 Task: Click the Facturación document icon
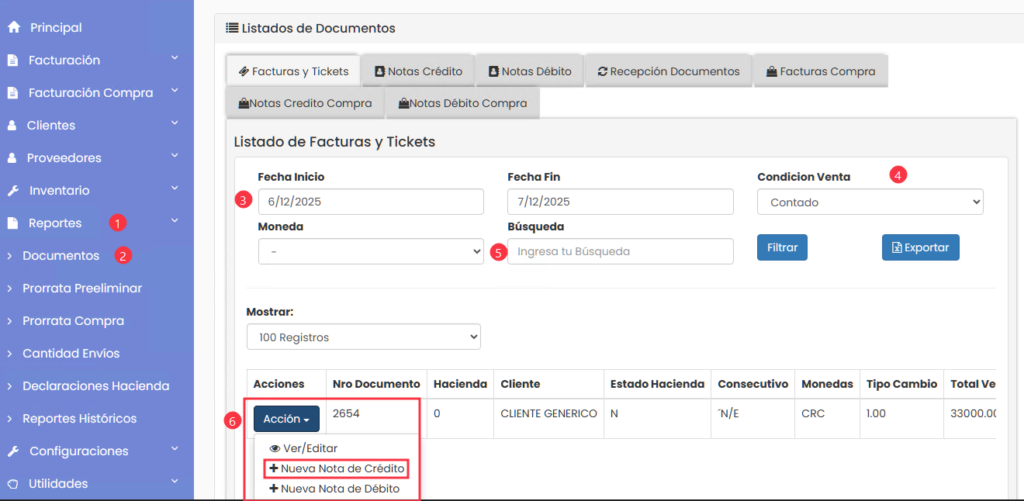pyautogui.click(x=12, y=61)
